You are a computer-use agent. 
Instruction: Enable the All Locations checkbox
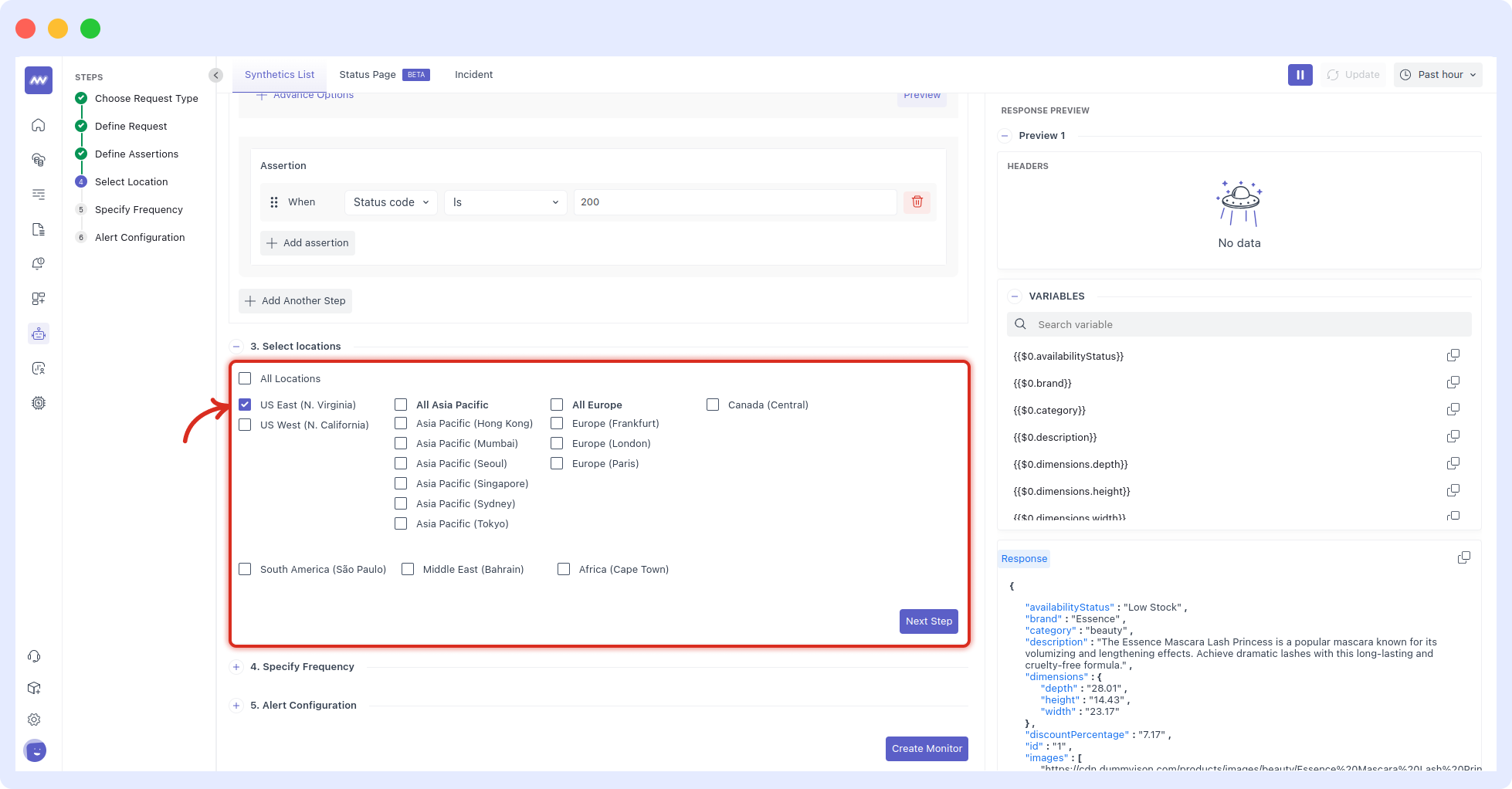point(246,378)
